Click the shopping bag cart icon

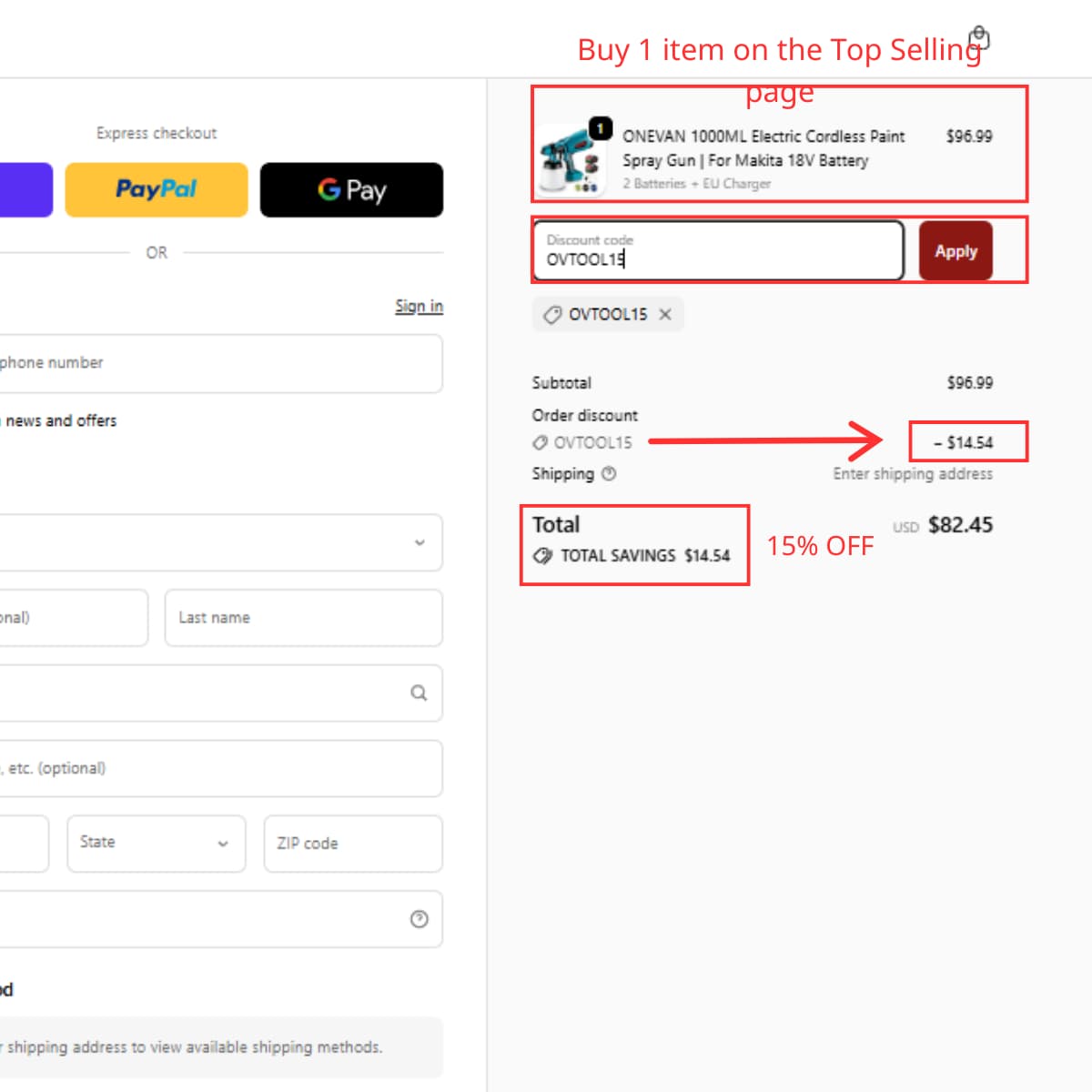979,38
